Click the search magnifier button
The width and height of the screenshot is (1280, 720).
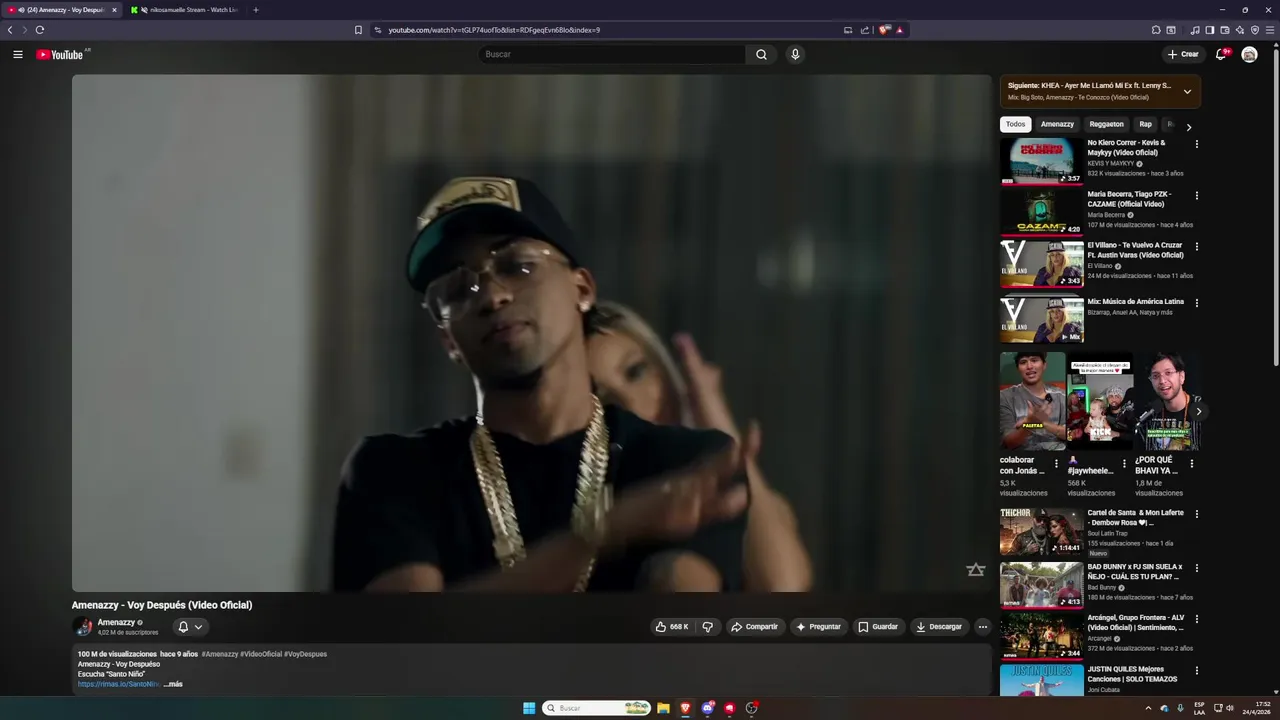pyautogui.click(x=761, y=54)
